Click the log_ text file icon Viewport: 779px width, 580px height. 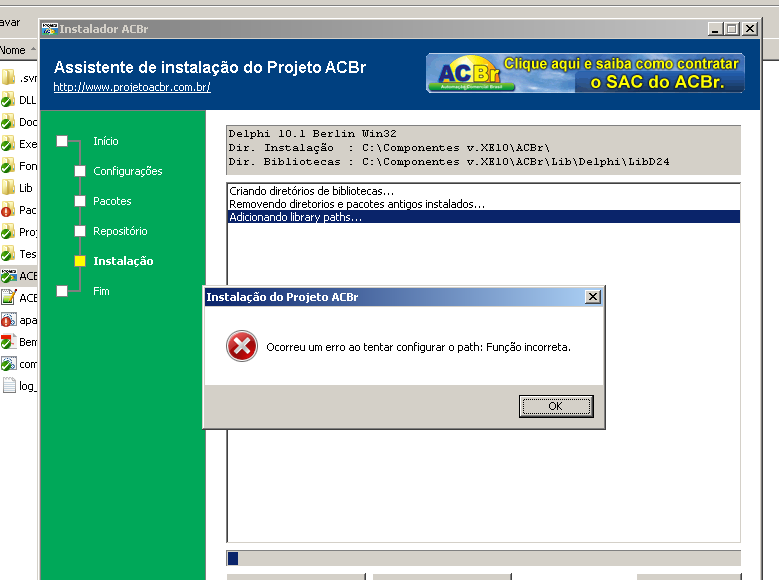click(8, 386)
